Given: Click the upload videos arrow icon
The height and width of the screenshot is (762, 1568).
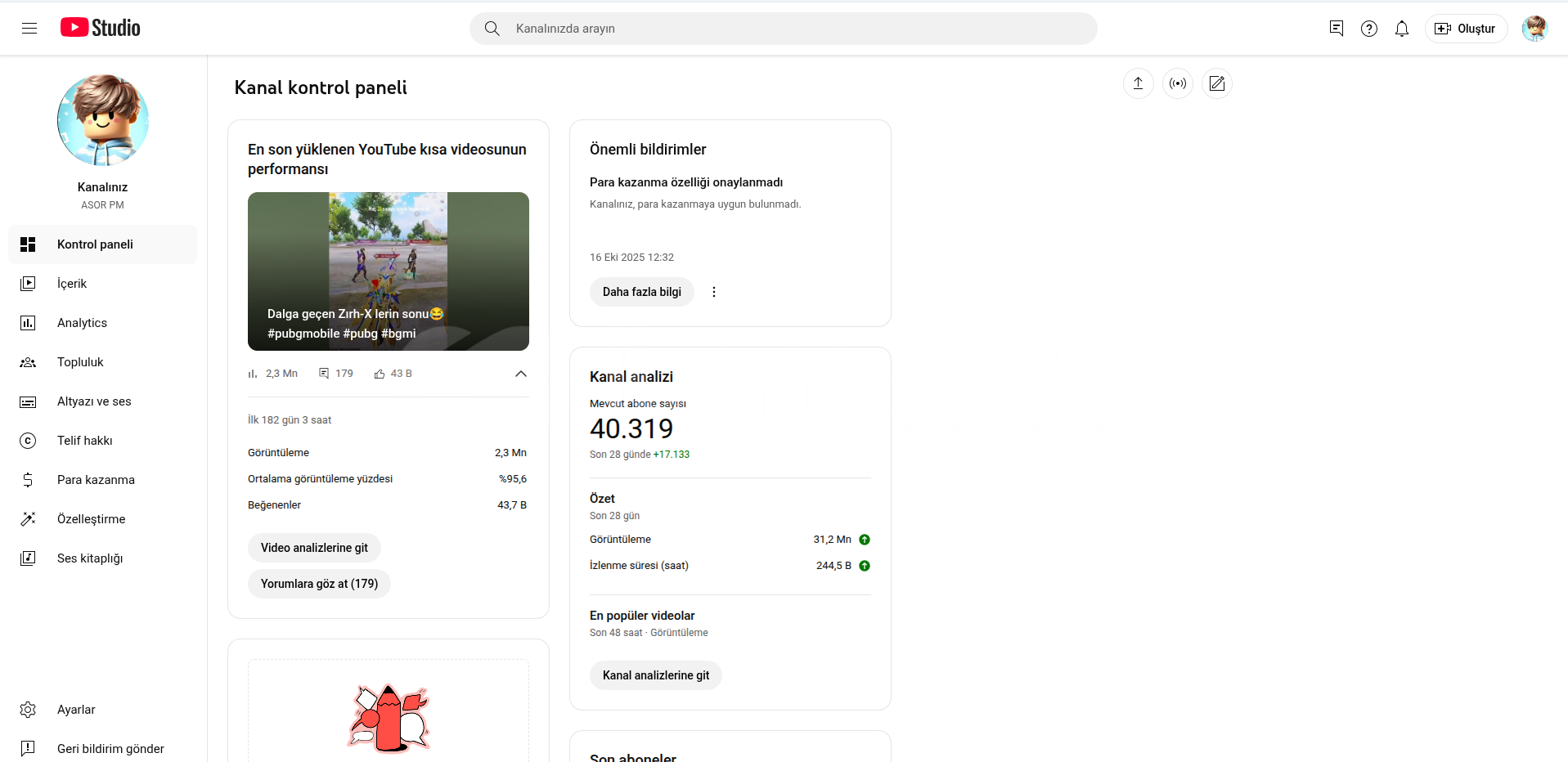Looking at the screenshot, I should pos(1138,83).
